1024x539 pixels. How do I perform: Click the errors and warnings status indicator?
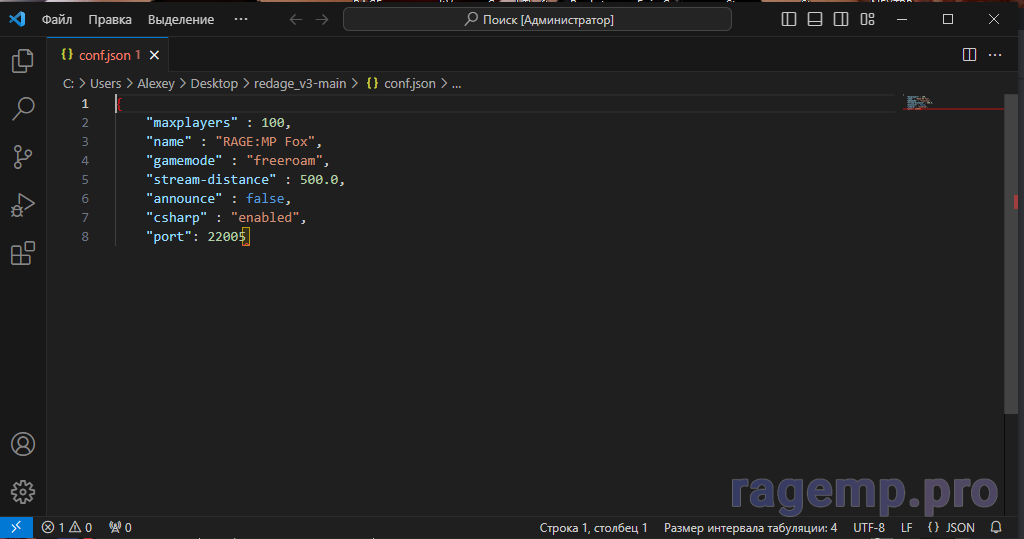tap(66, 527)
